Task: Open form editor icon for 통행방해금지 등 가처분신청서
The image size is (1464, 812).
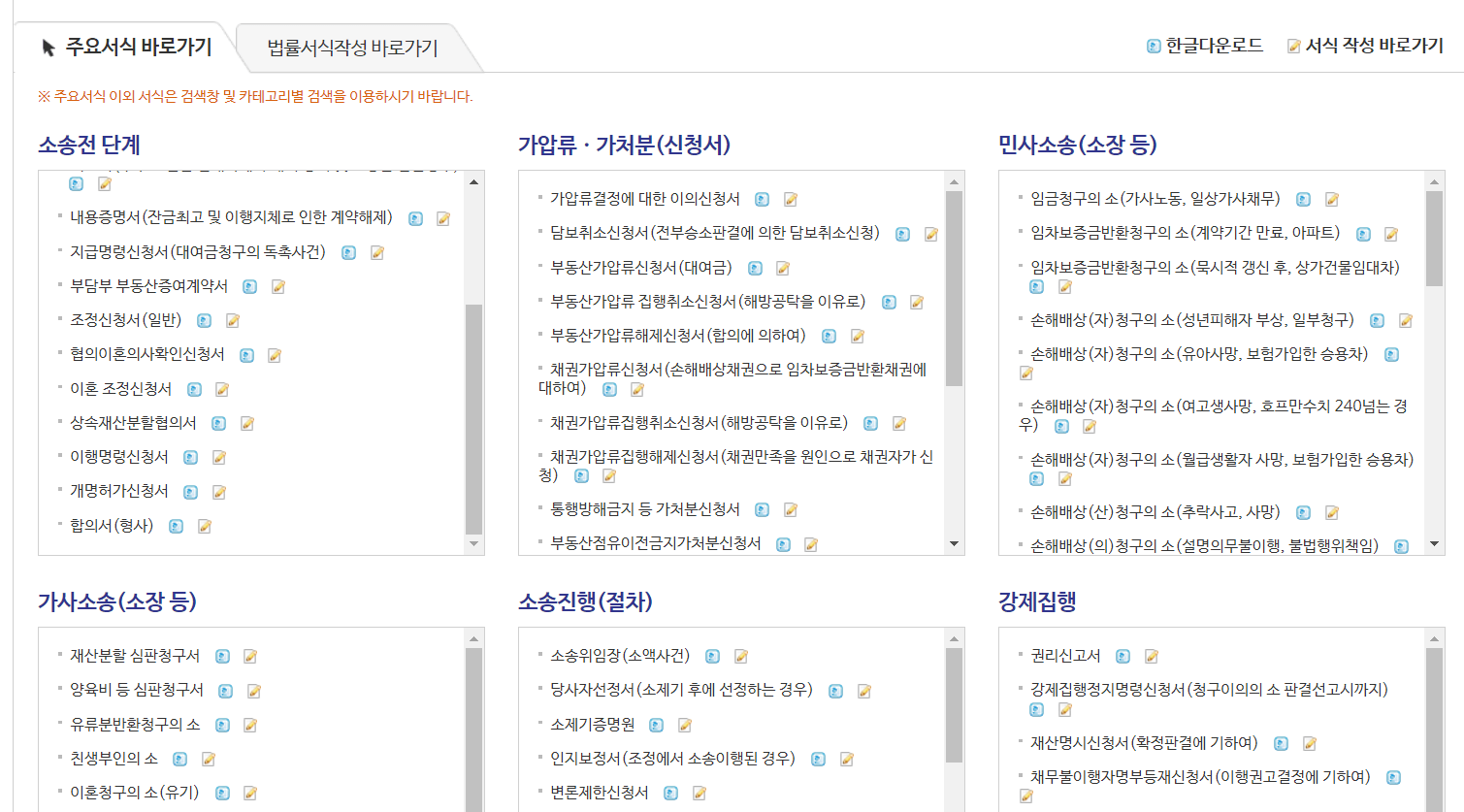Action: (x=790, y=509)
